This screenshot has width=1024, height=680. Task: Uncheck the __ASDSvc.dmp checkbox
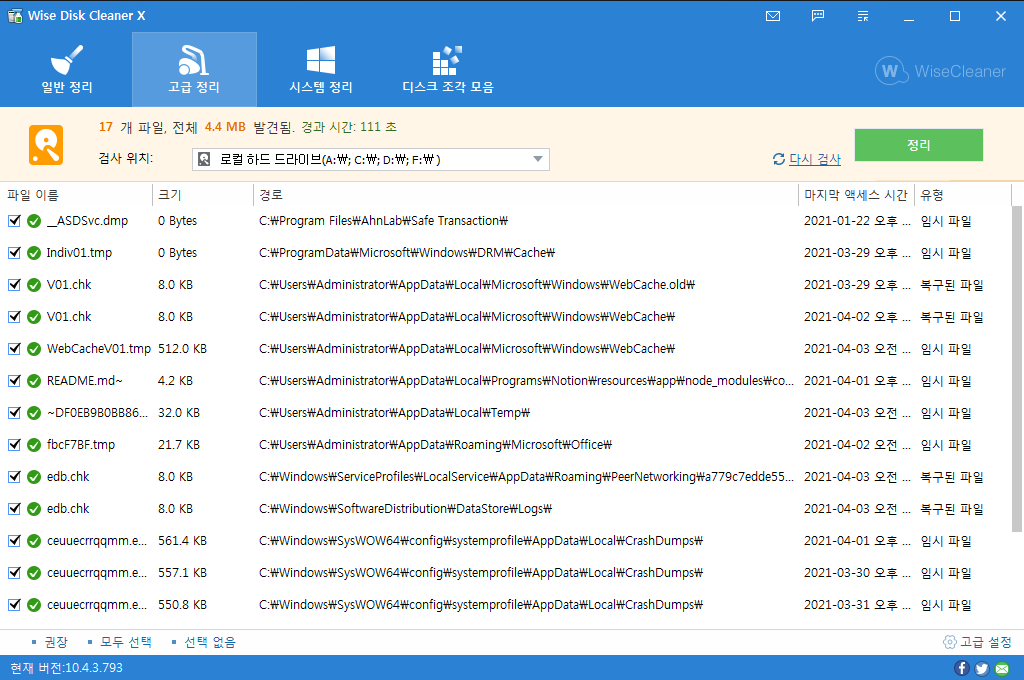coord(14,221)
